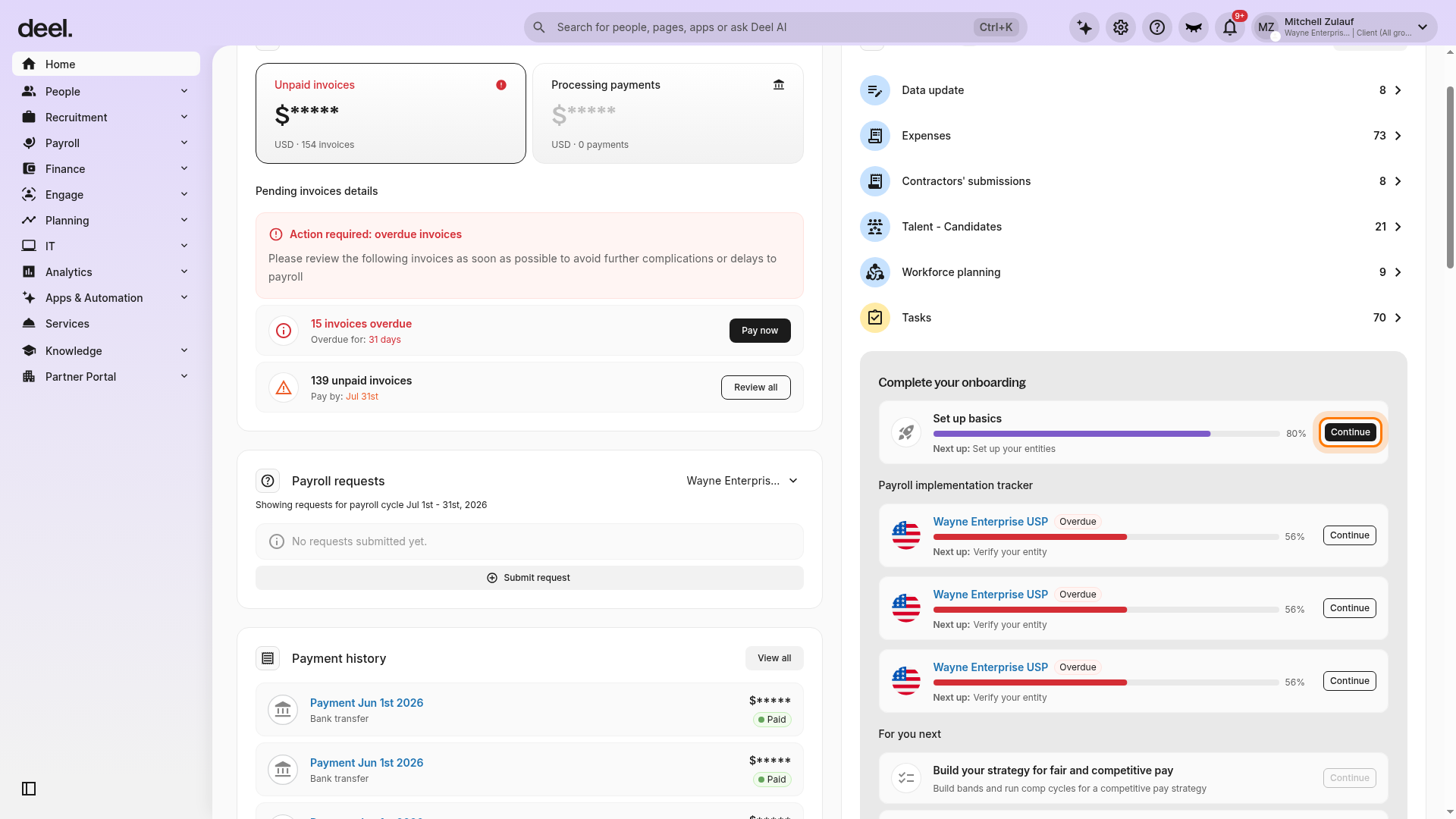This screenshot has width=1456, height=819.
Task: Open the first Payment Jun 1st 2026 link
Action: tap(366, 703)
